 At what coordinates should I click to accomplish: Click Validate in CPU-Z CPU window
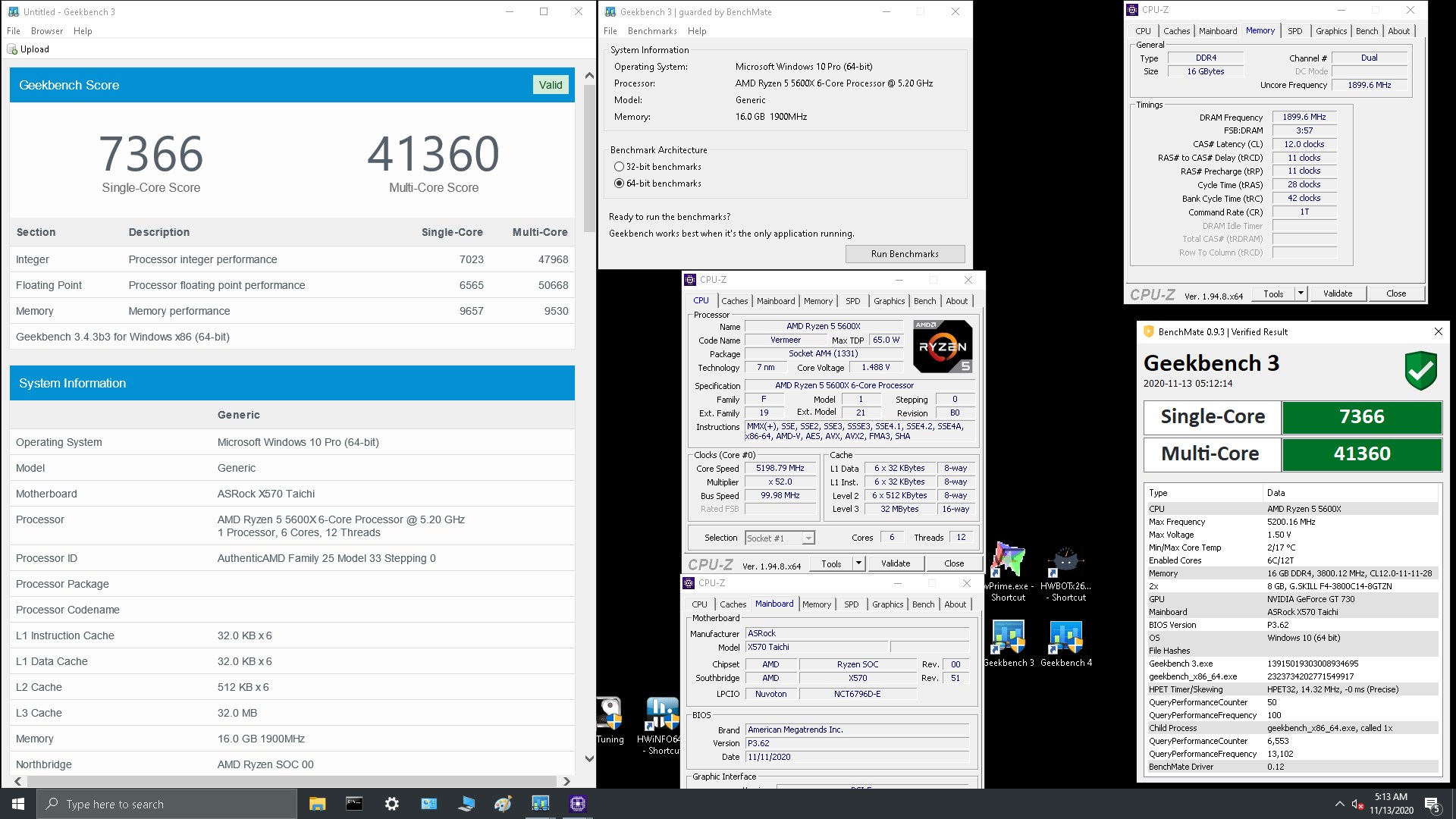tap(896, 563)
